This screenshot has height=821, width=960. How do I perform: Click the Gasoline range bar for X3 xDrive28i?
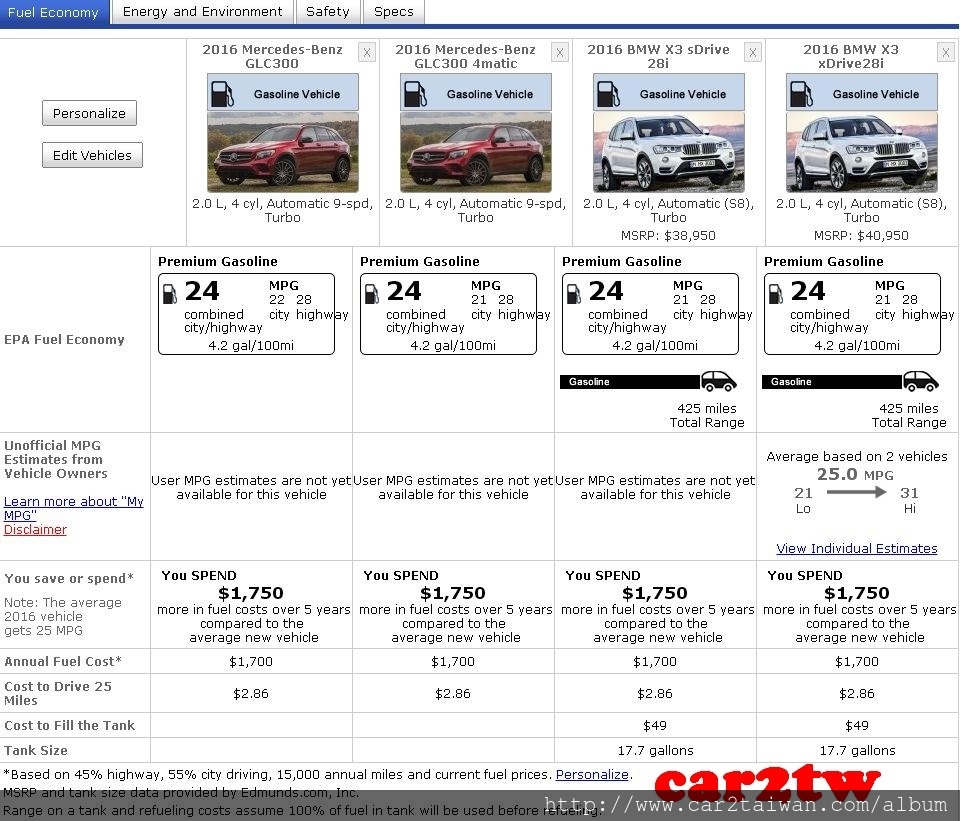832,381
